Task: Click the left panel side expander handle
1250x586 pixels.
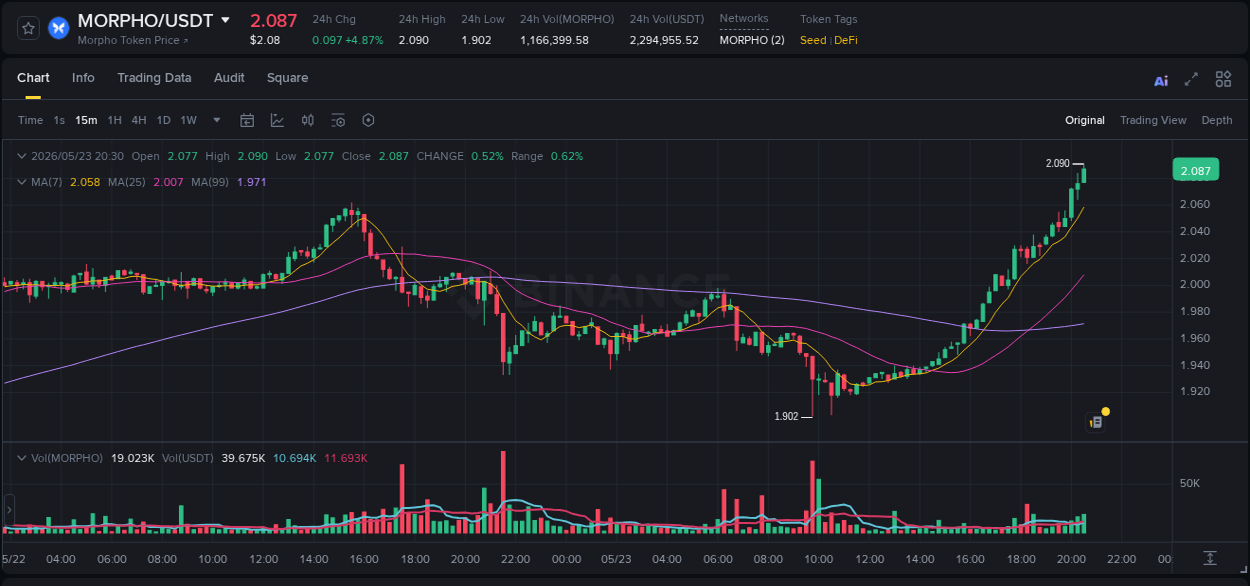Action: 10,510
